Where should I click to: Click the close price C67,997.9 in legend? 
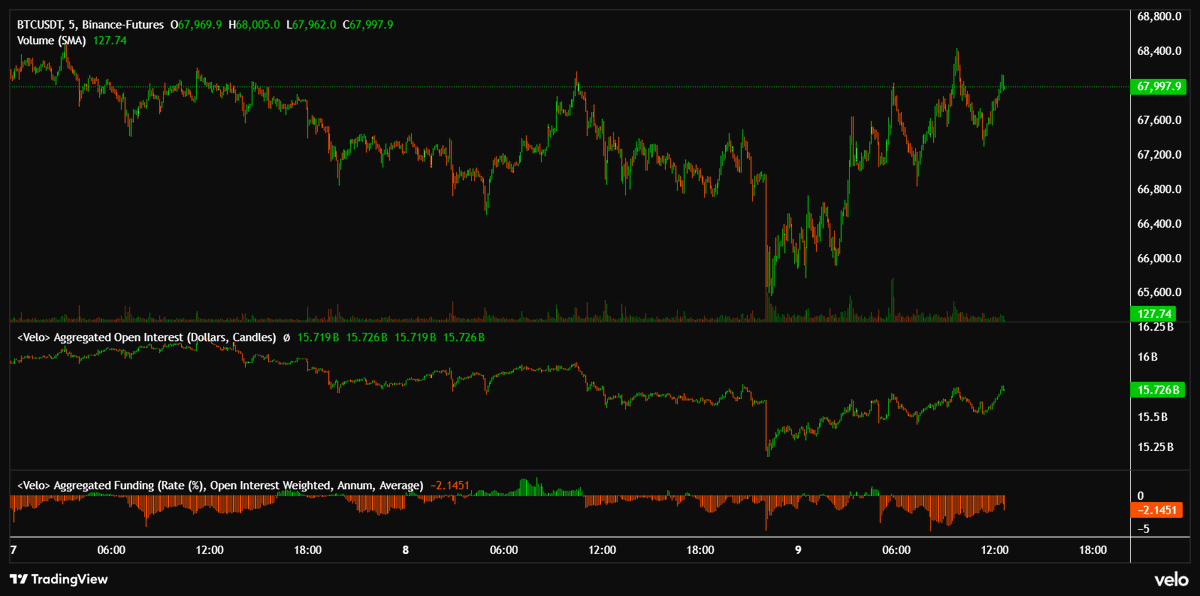(x=370, y=23)
